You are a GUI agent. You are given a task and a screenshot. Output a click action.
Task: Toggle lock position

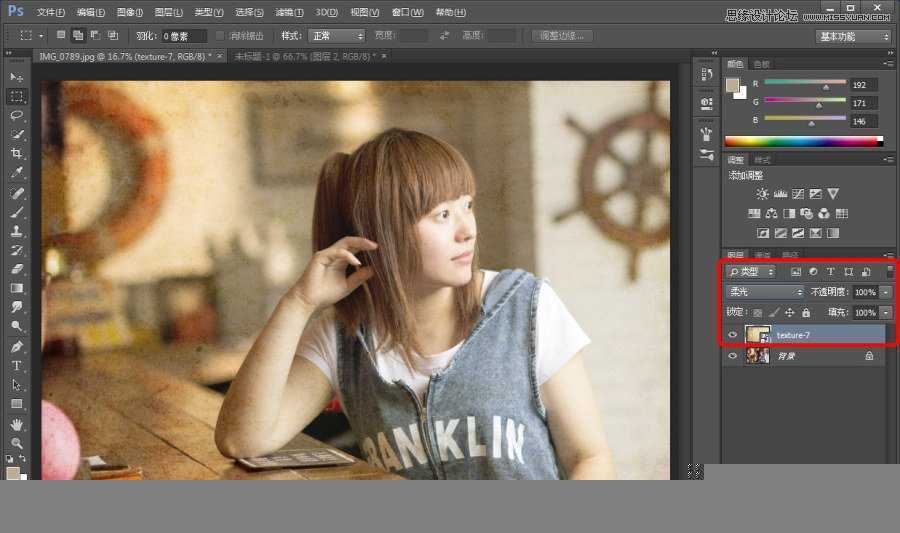[790, 313]
